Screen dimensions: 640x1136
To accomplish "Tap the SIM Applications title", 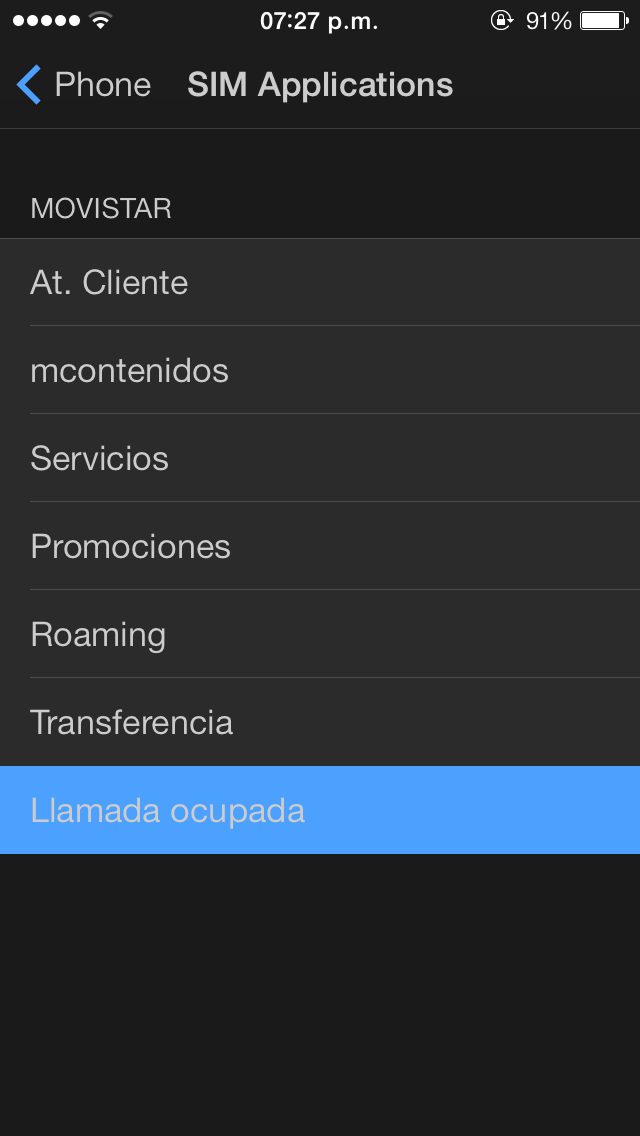I will tap(320, 85).
